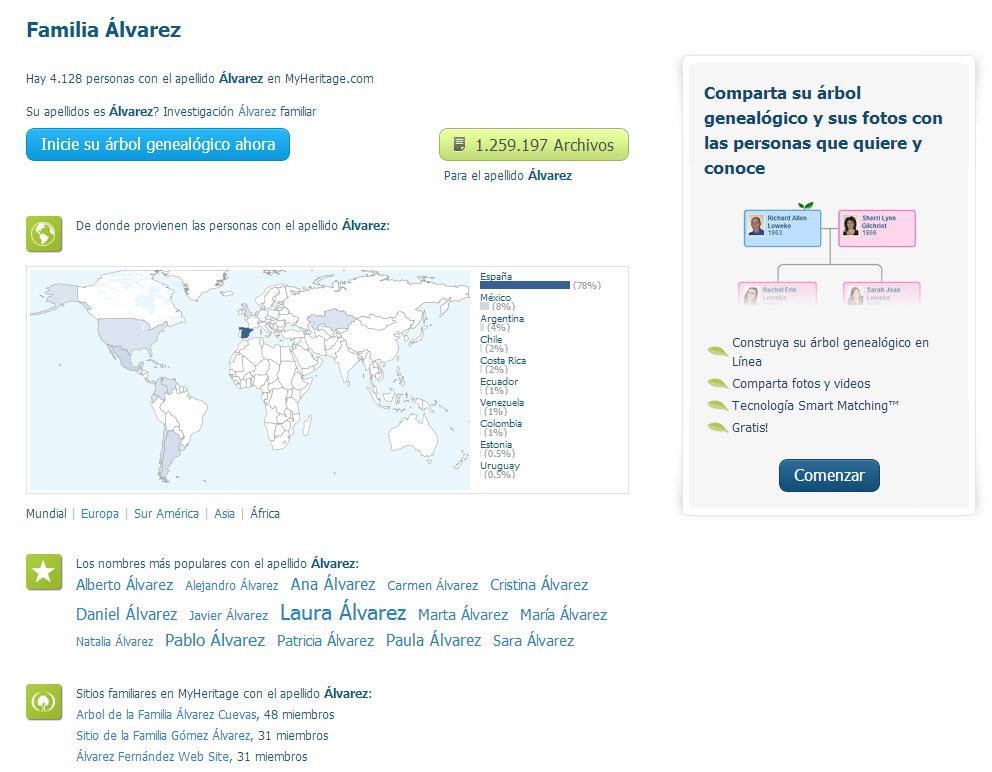Click the green star icon
The image size is (992, 772).
[44, 572]
